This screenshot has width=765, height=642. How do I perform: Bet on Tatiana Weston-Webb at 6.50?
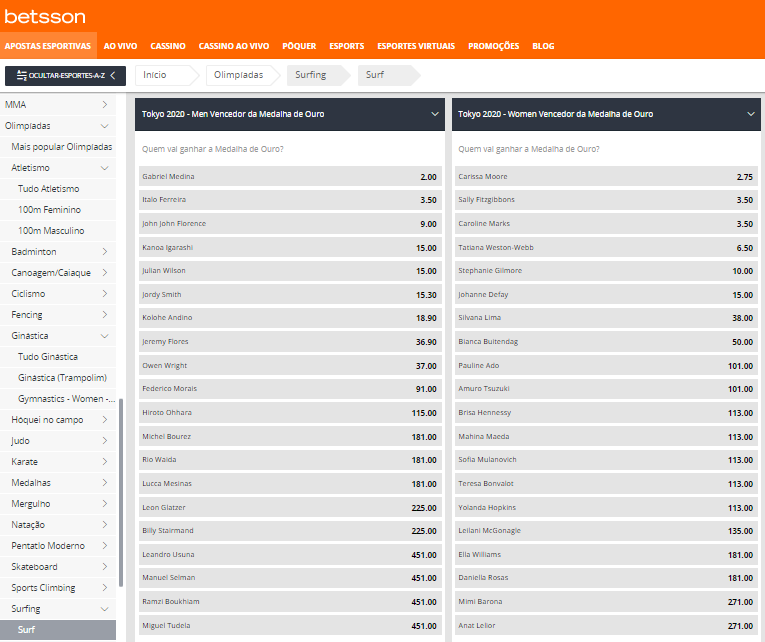point(606,248)
